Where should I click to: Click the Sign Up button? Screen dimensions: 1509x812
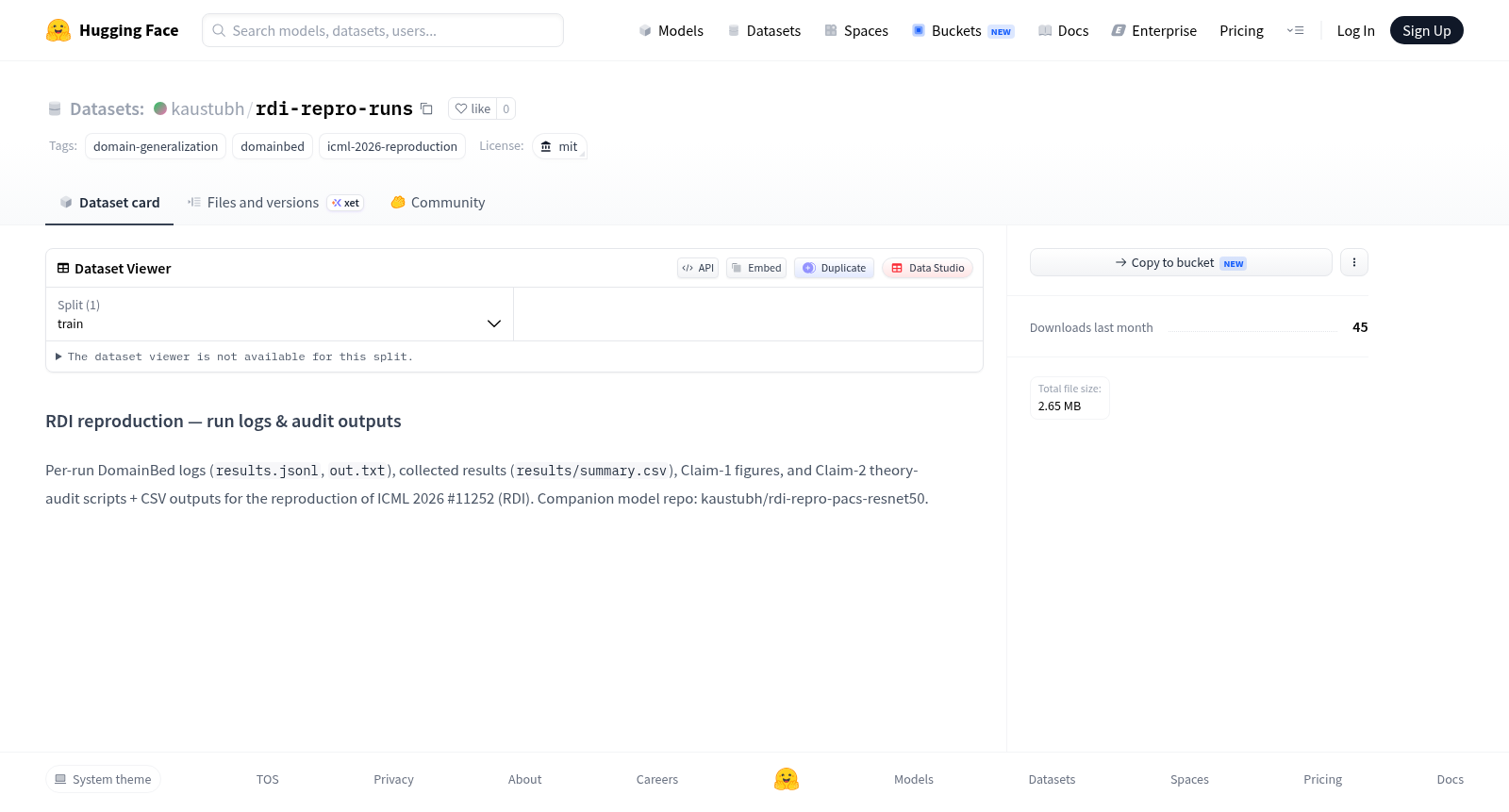(1427, 30)
